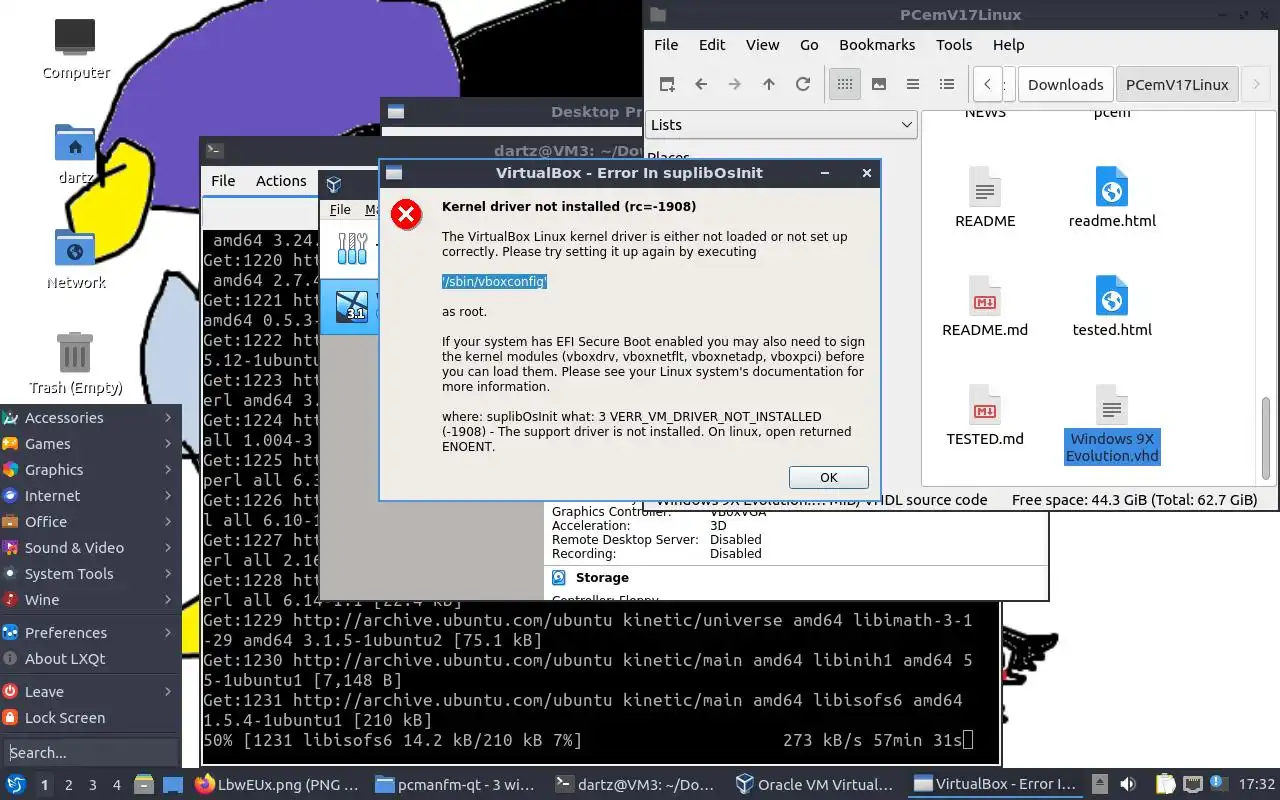Select tested.html file icon
The height and width of the screenshot is (800, 1280).
coord(1112,306)
